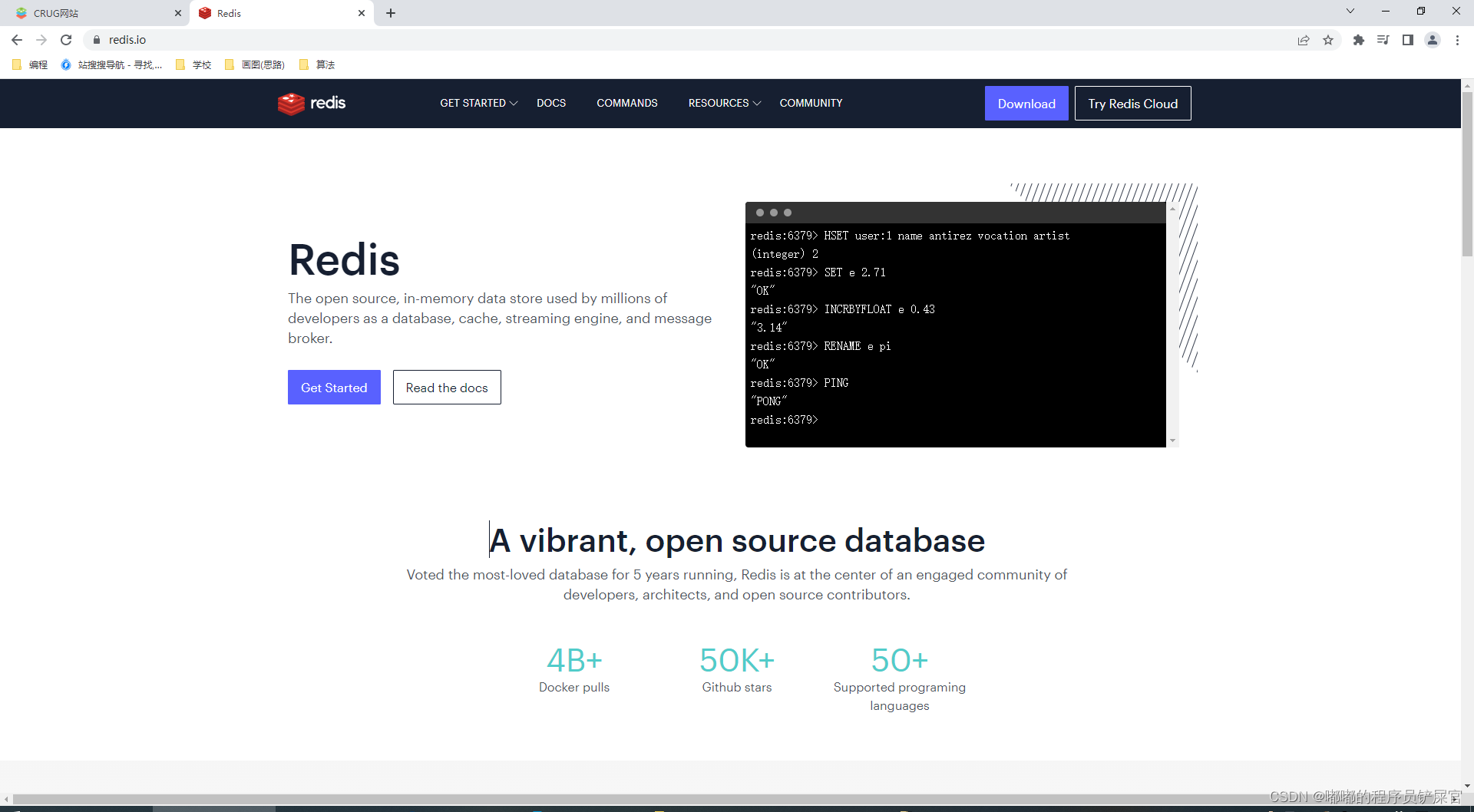Open the 站搜搜导航 bookmark
Image resolution: width=1474 pixels, height=812 pixels.
point(111,64)
